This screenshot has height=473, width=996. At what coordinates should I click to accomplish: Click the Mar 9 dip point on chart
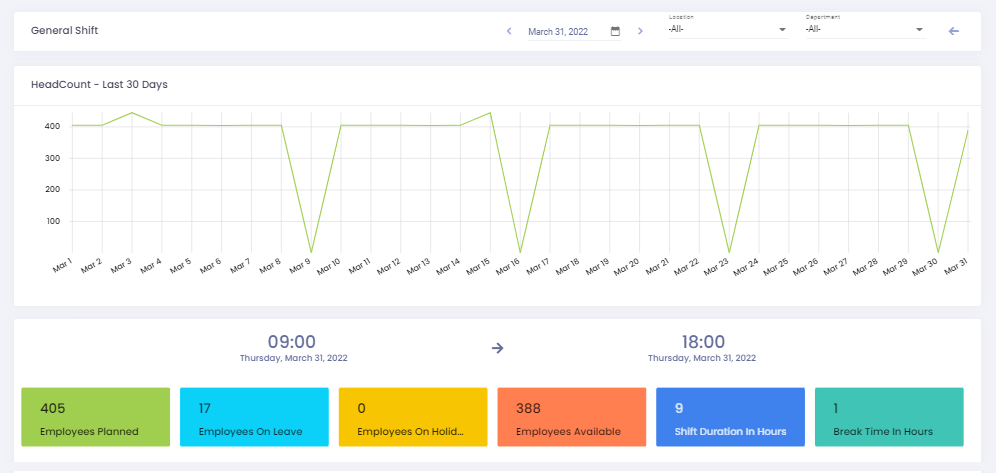[x=311, y=253]
